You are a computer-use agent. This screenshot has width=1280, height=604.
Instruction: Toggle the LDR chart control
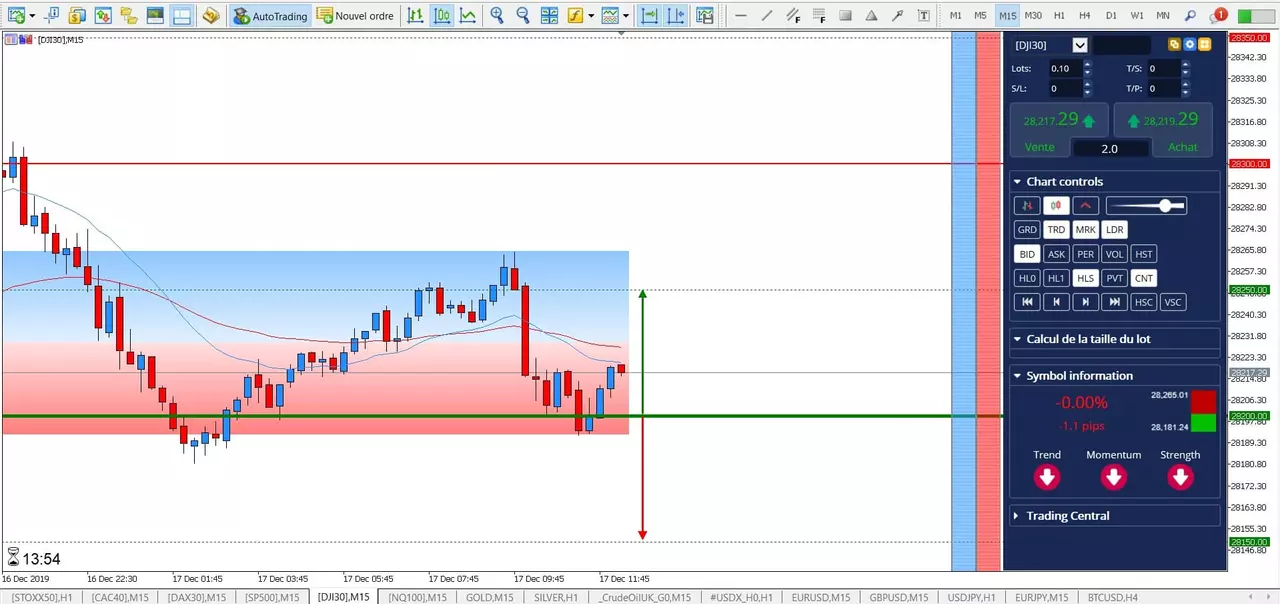click(x=1115, y=230)
